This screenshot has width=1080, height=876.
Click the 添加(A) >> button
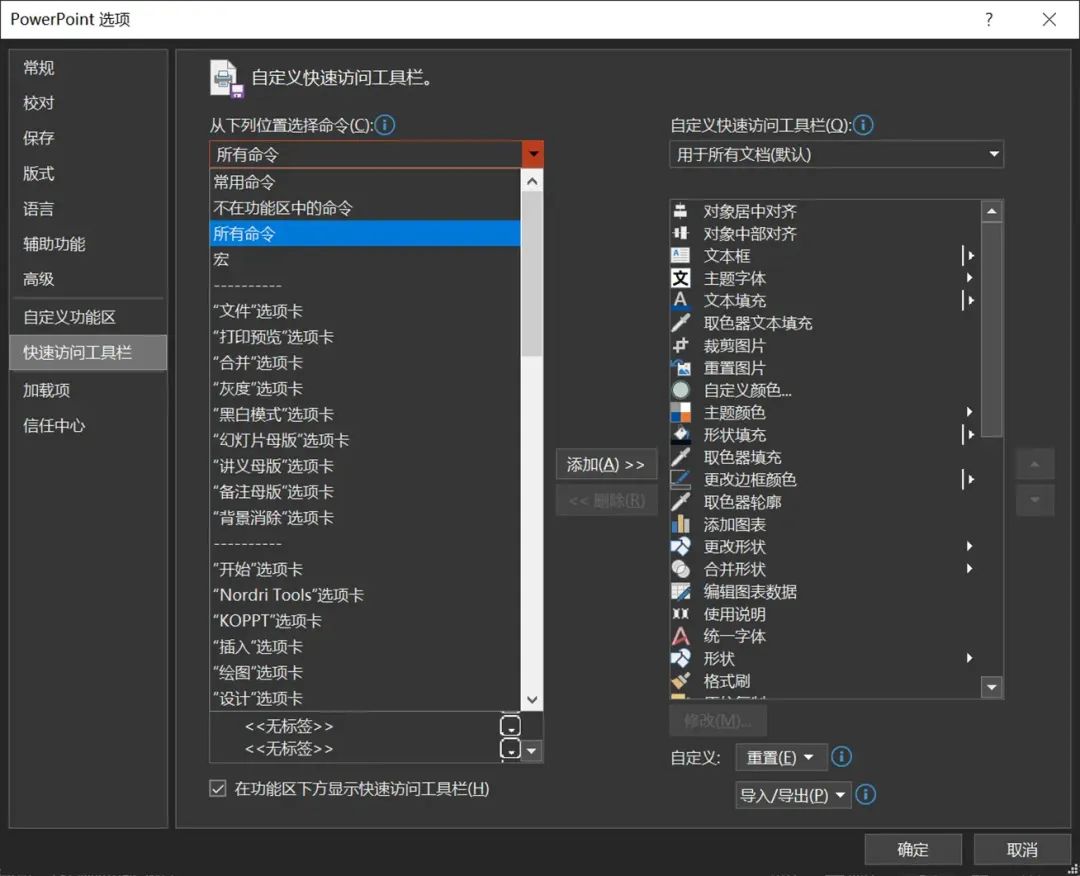coord(606,464)
